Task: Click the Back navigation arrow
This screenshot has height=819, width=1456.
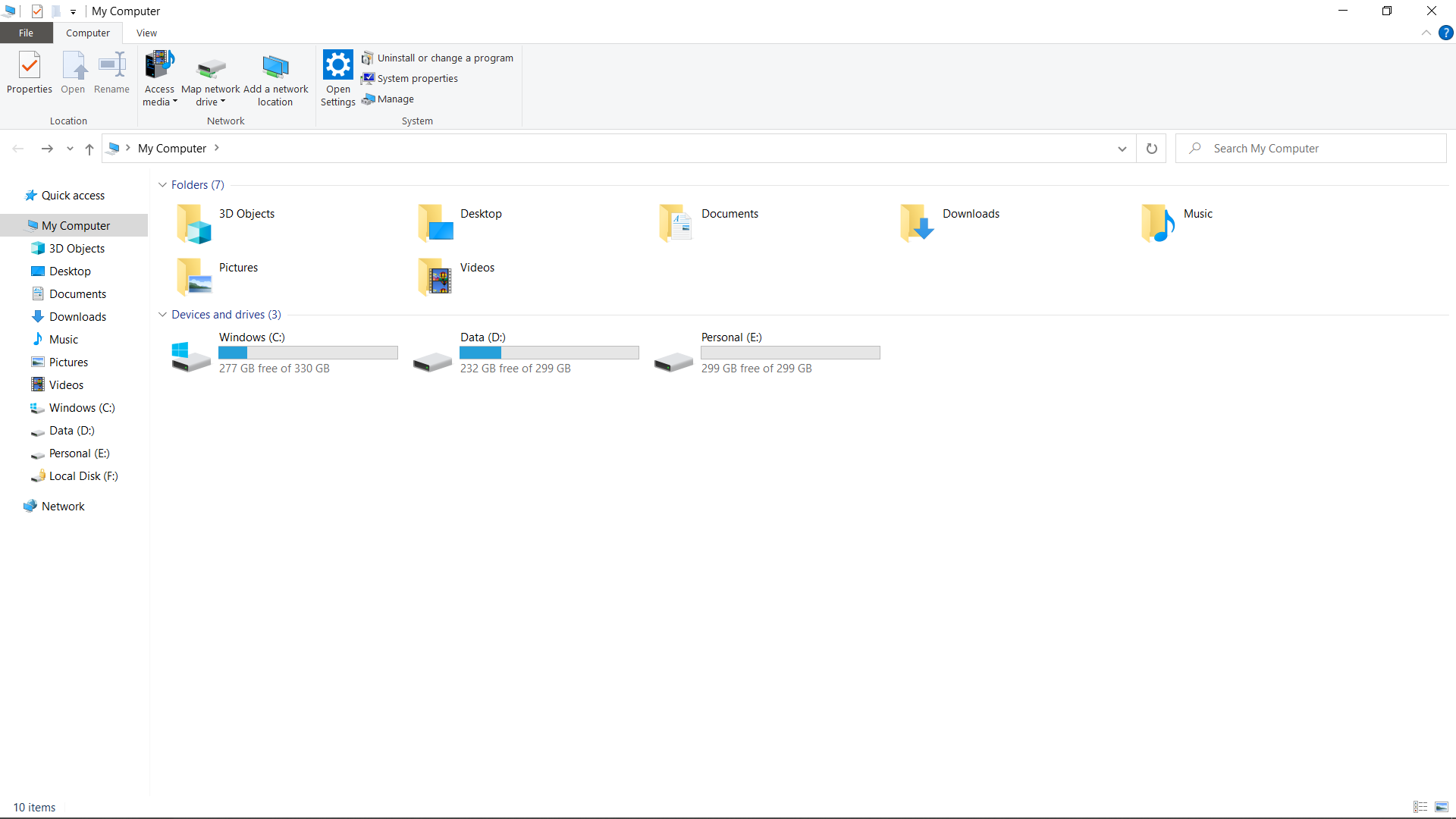Action: tap(18, 149)
